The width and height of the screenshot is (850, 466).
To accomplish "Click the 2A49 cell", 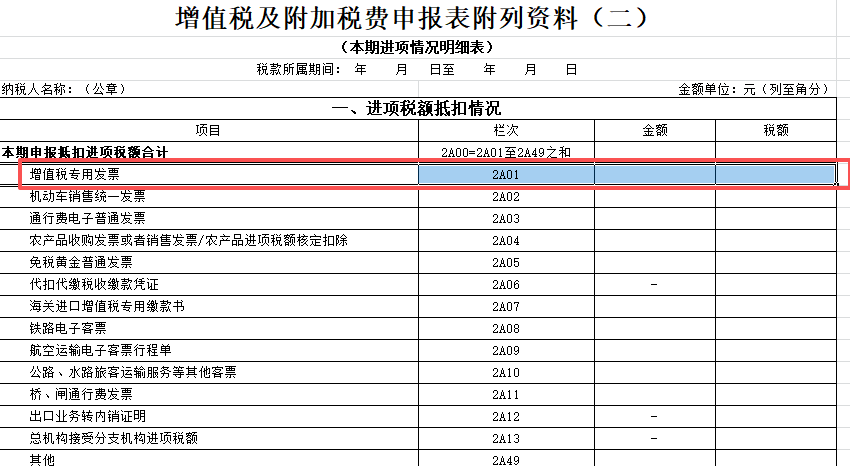I will point(506,458).
